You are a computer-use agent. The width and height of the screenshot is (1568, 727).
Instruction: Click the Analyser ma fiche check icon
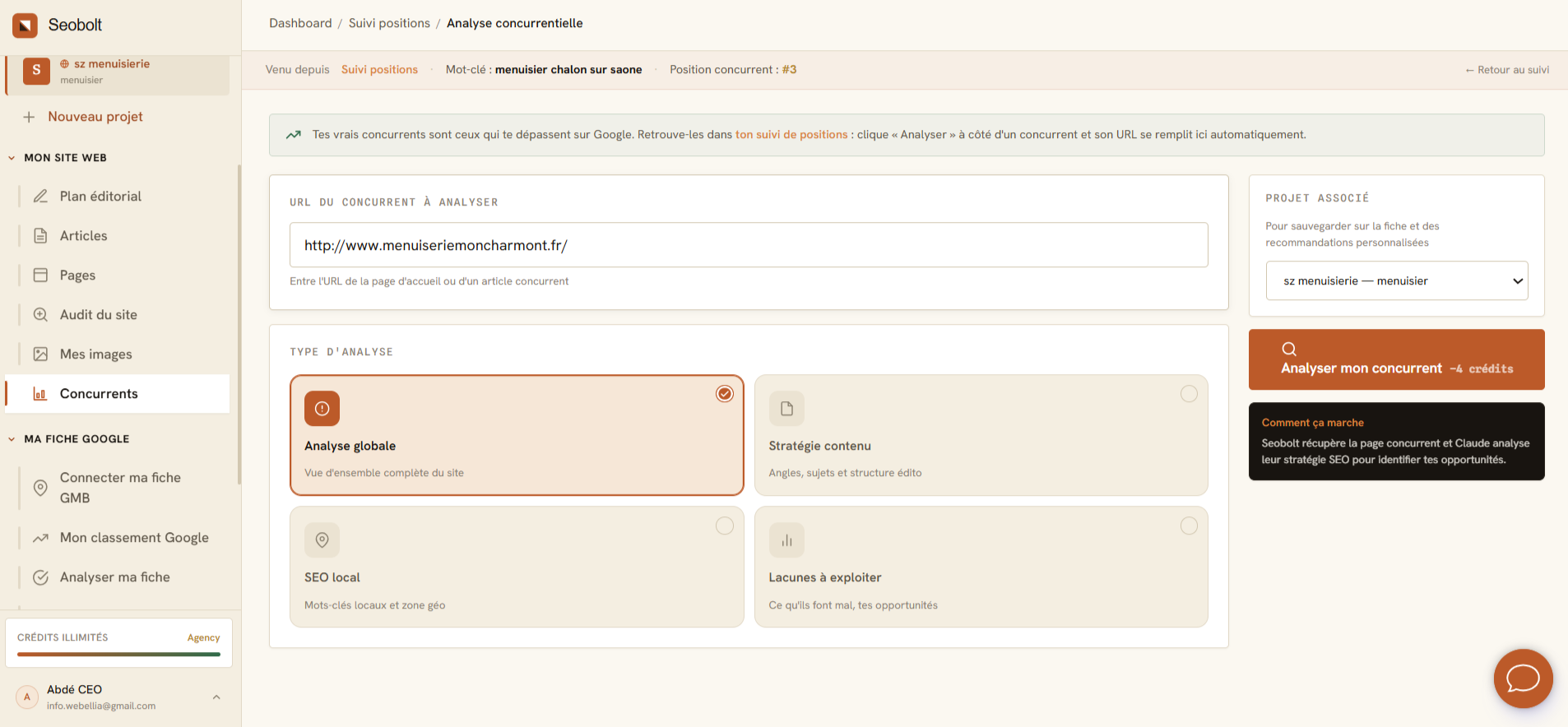40,577
